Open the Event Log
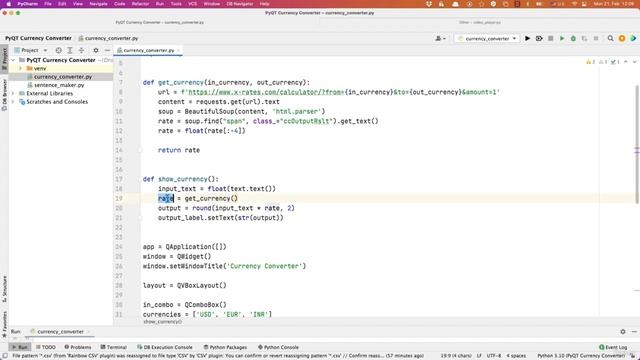This screenshot has width=640, height=360. tap(613, 347)
